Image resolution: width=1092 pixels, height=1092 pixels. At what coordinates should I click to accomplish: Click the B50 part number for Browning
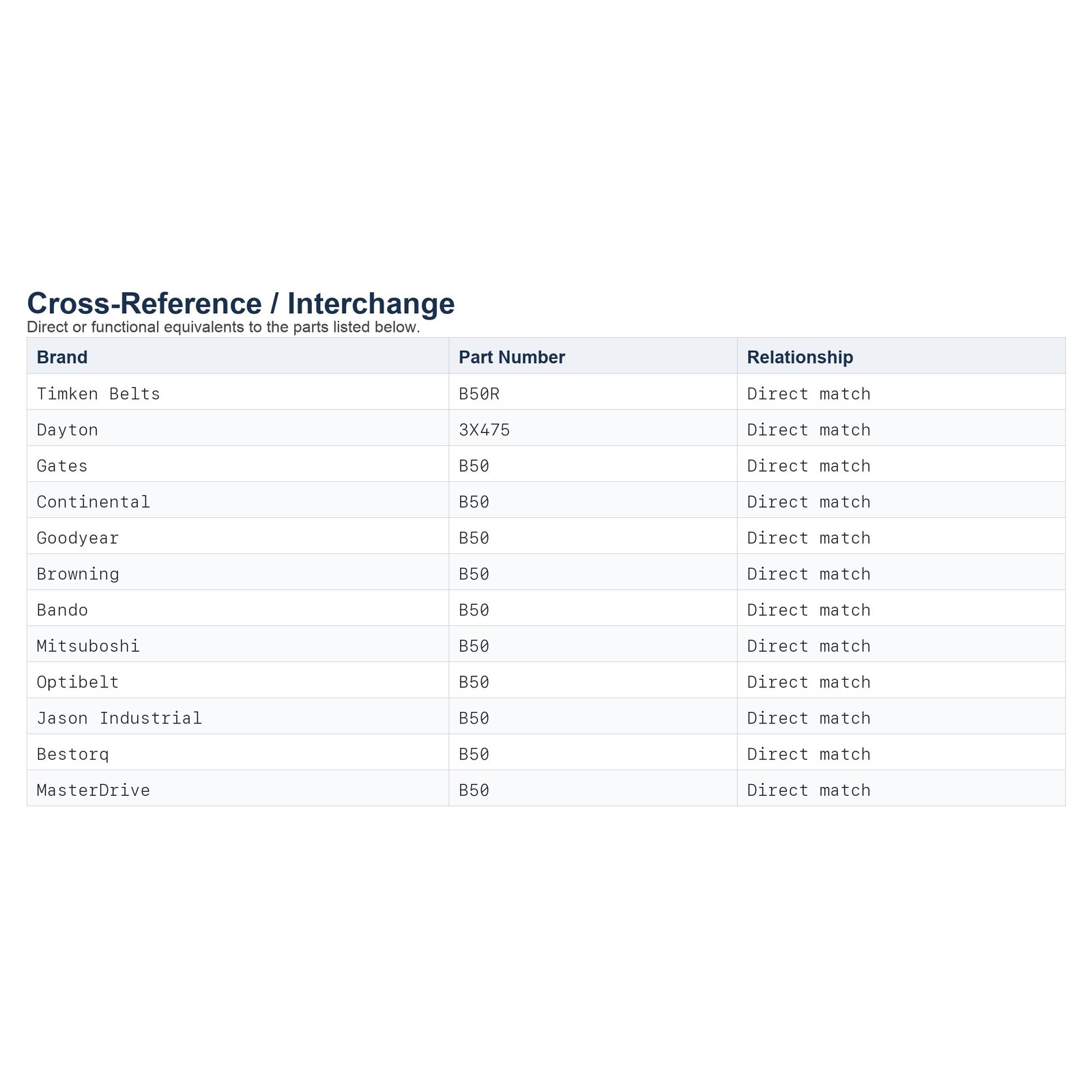474,574
